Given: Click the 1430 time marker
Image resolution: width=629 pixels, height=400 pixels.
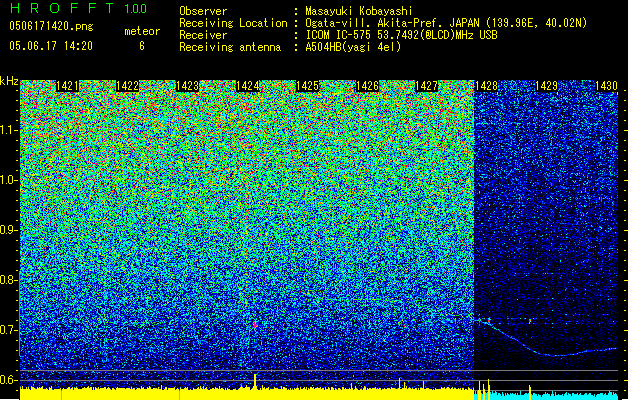Looking at the screenshot, I should tap(606, 86).
